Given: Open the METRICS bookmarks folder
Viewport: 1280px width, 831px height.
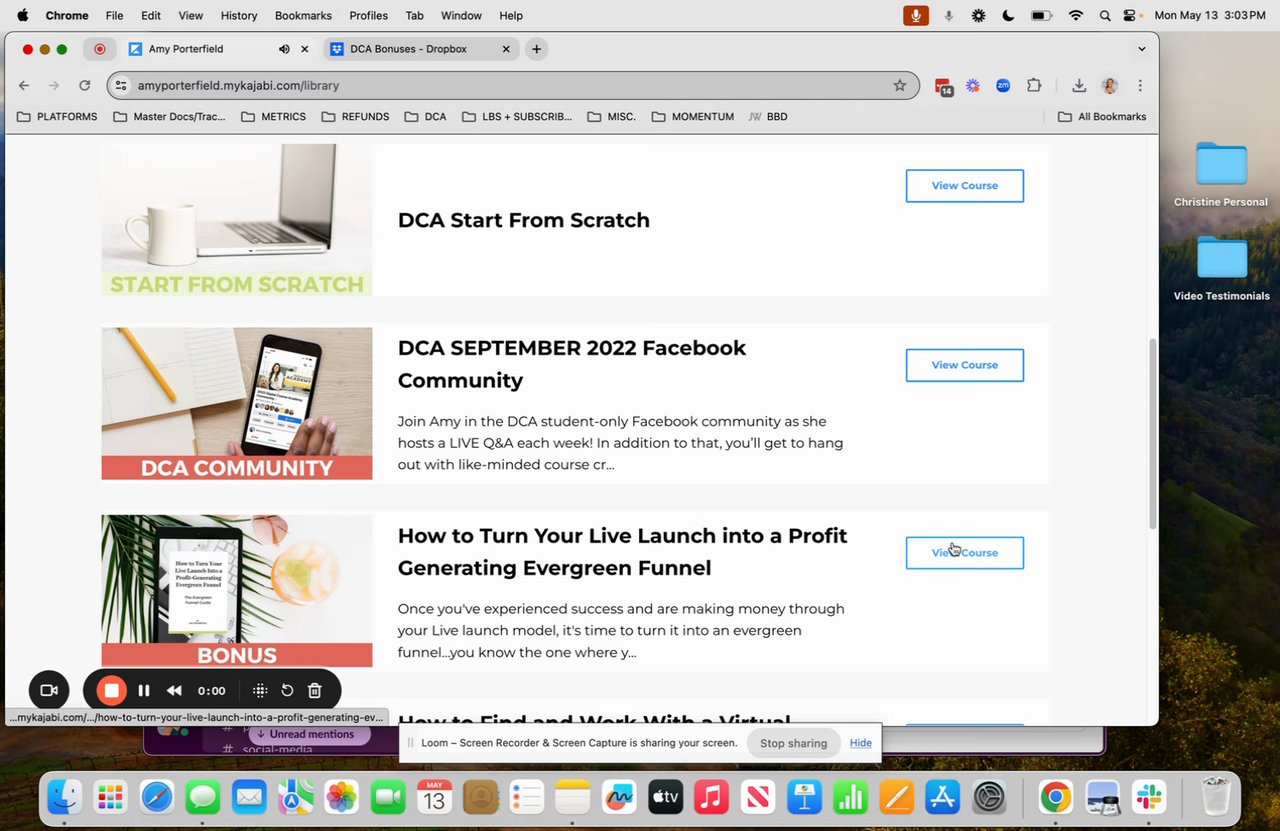Looking at the screenshot, I should 274,117.
